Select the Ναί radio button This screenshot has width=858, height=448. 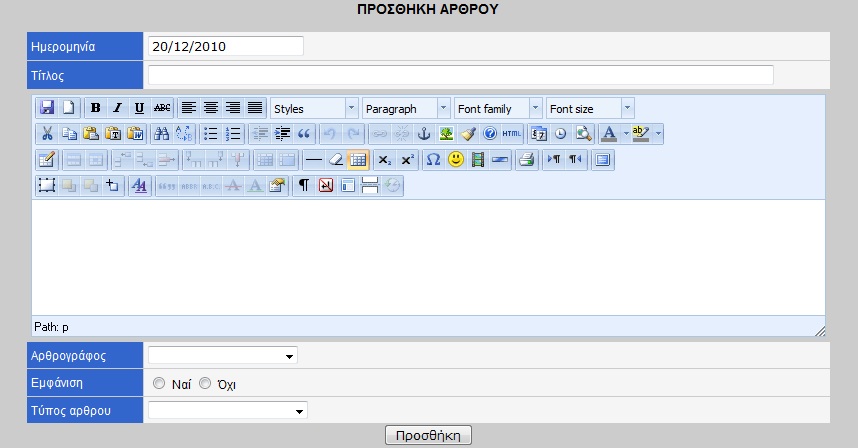(x=159, y=383)
